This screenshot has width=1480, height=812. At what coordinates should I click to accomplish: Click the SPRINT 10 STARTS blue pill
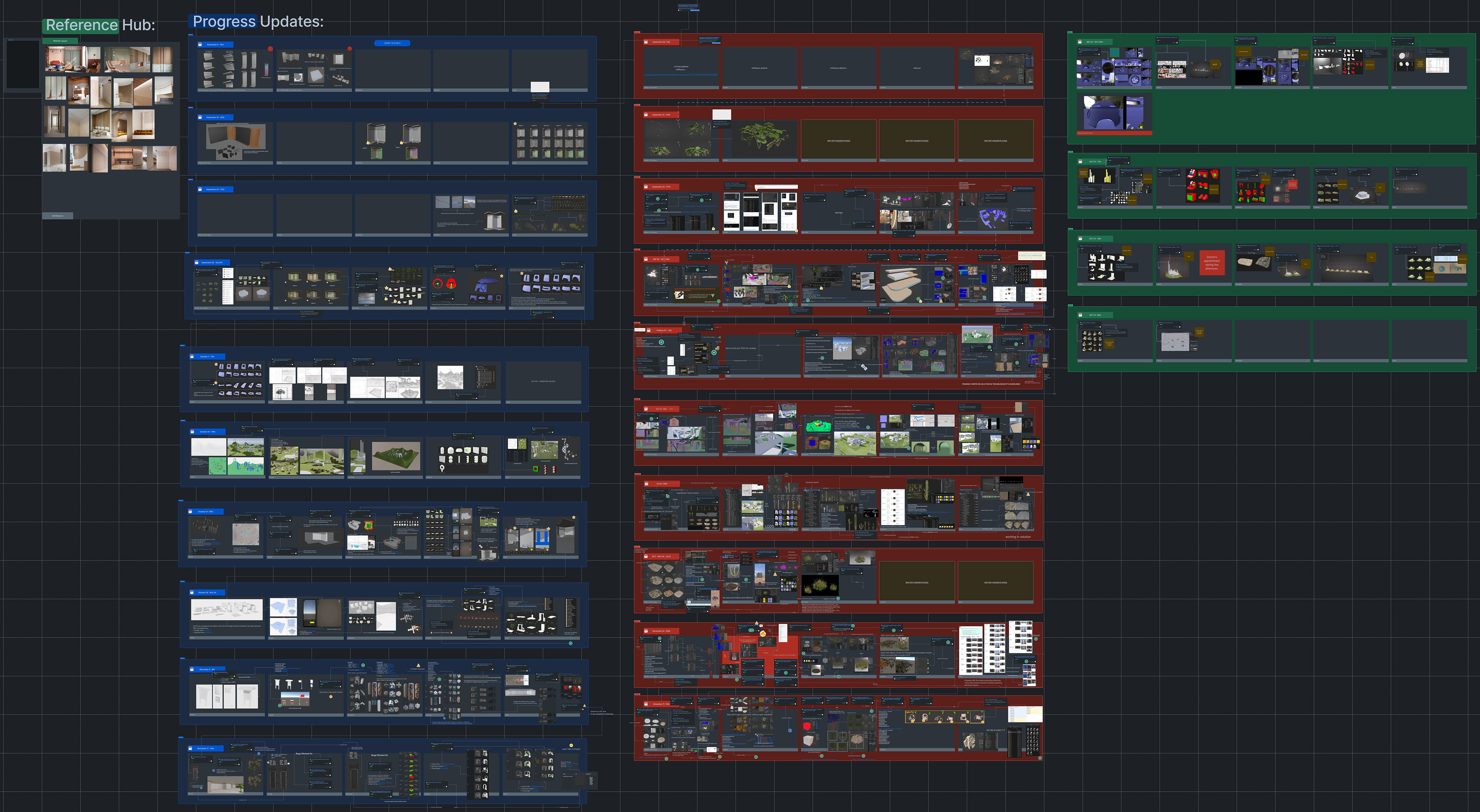coord(392,43)
